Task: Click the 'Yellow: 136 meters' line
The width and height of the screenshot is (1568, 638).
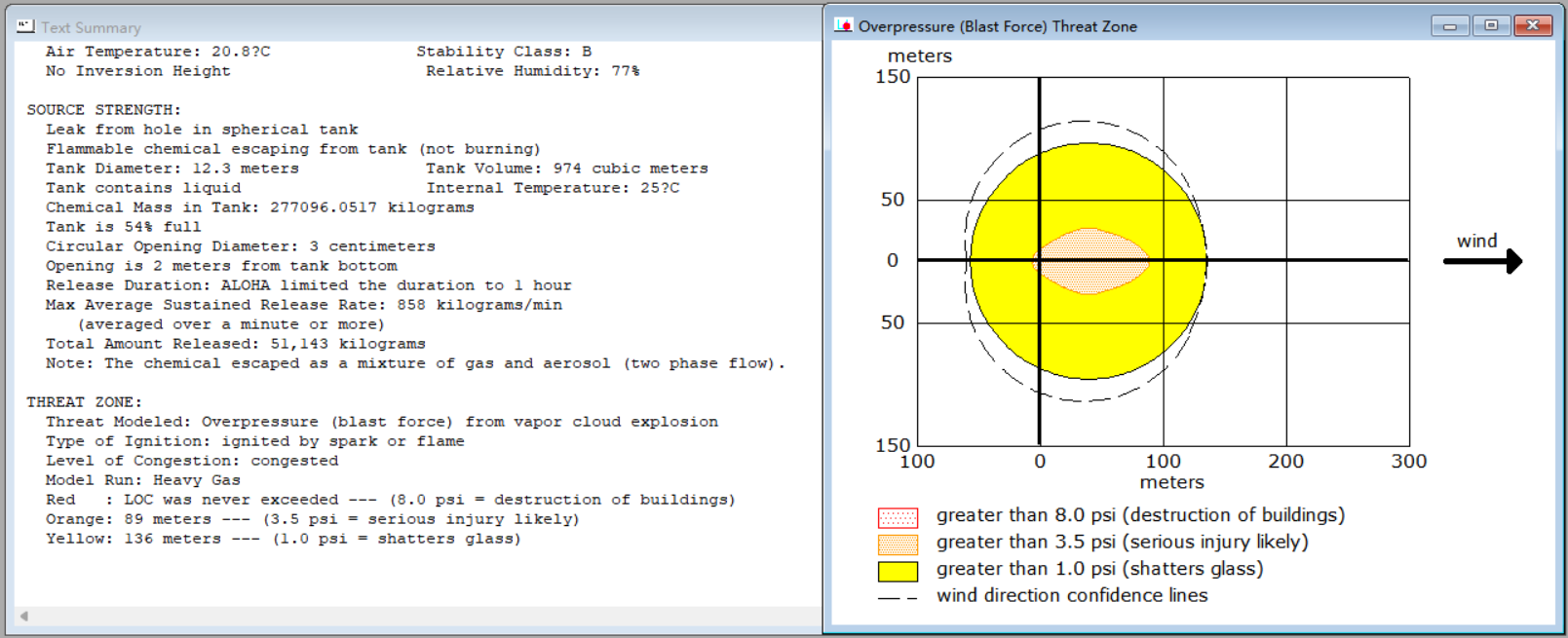Action: click(x=284, y=539)
